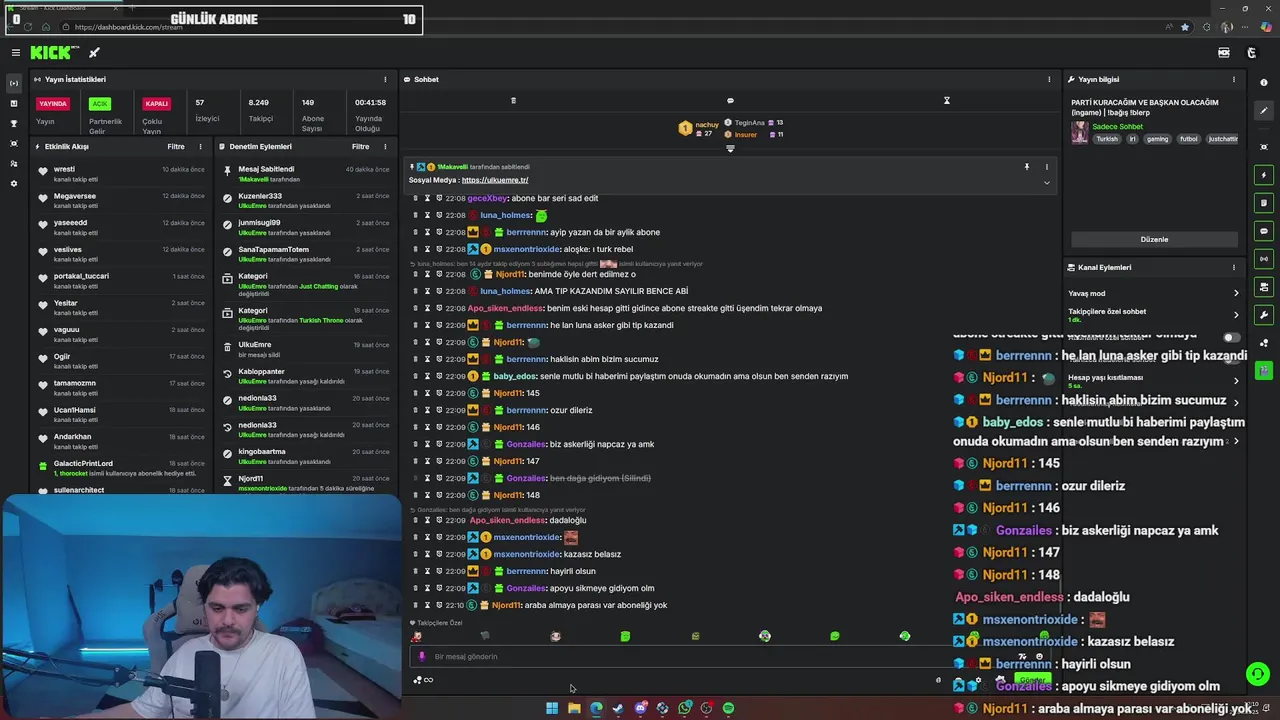Click the green wrench icon in right sidebar
Viewport: 1280px width, 720px height.
pyautogui.click(x=1264, y=315)
